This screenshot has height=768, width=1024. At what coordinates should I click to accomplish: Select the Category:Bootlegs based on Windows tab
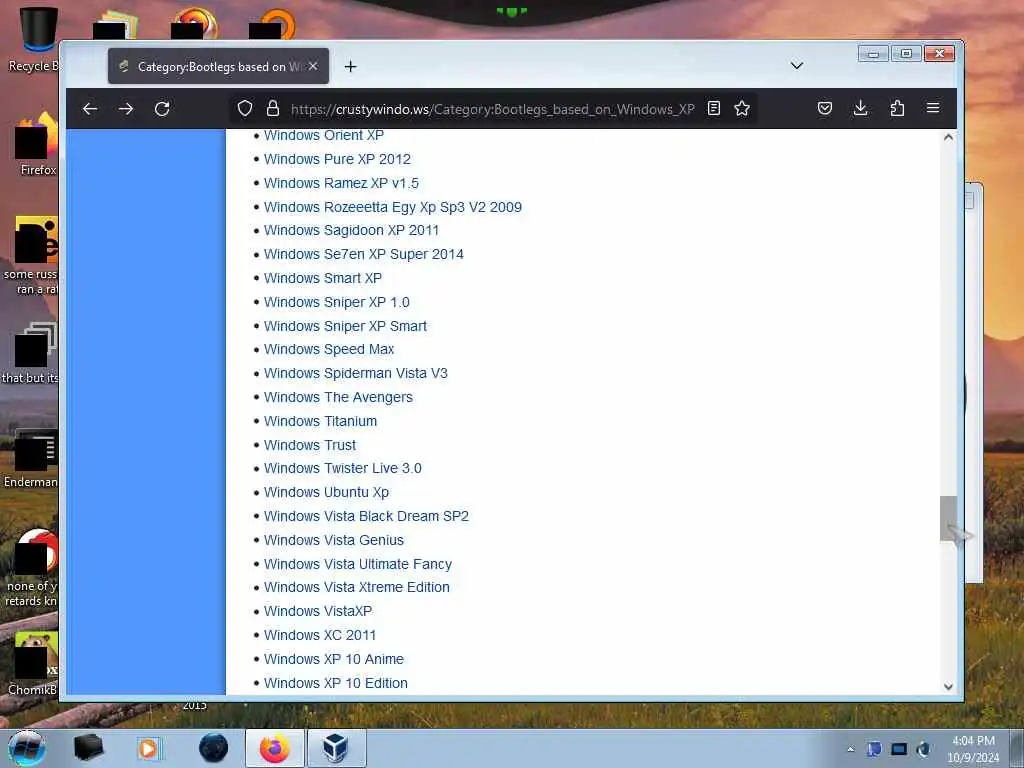[x=218, y=66]
